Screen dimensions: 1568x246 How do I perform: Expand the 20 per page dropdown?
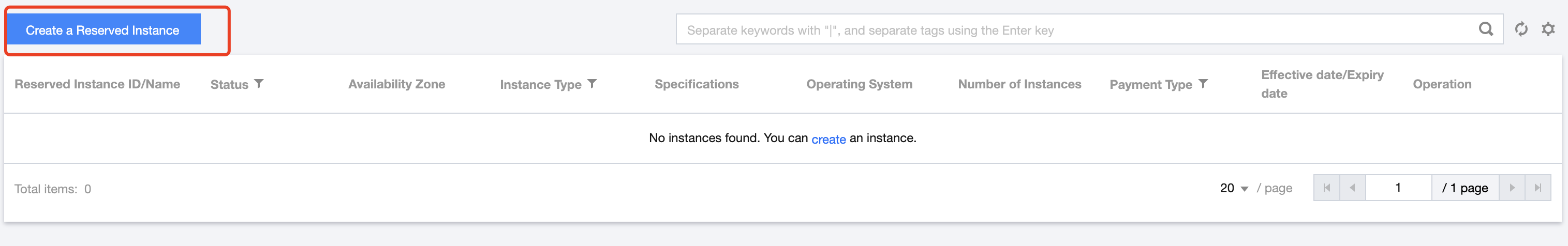pyautogui.click(x=1234, y=188)
